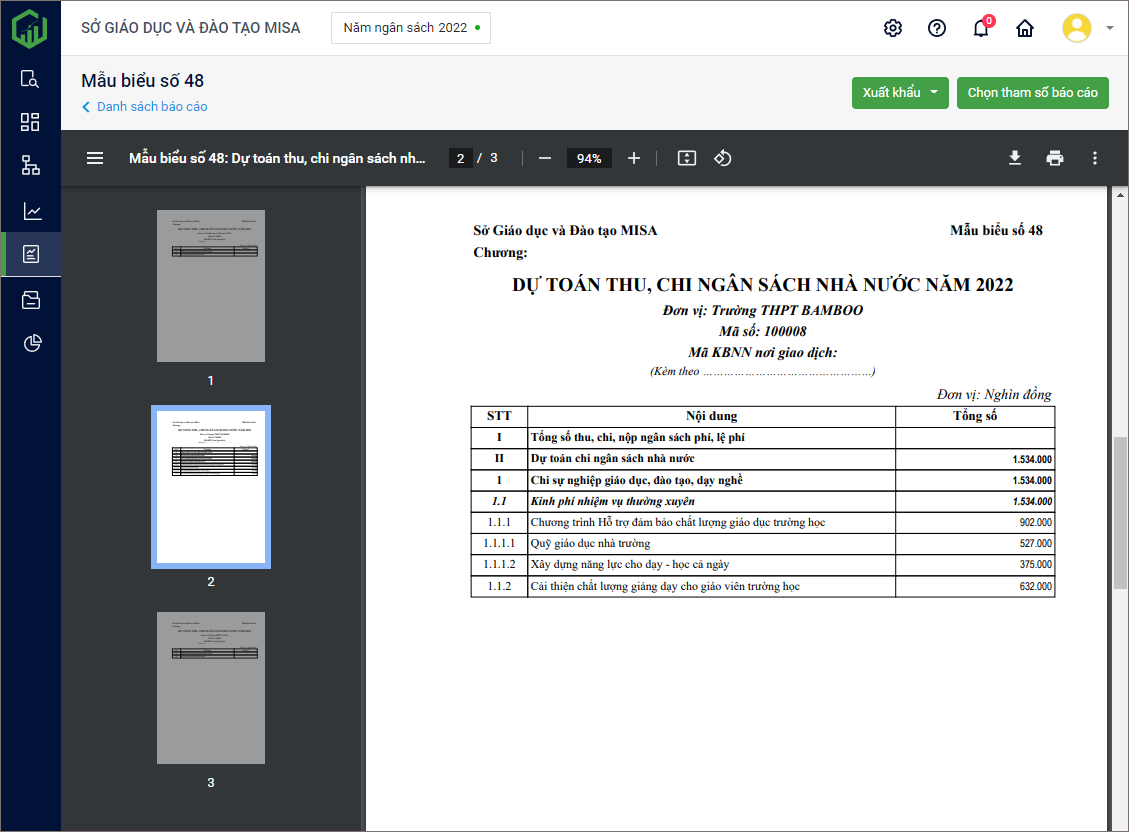Open the settings gear icon
Image resolution: width=1129 pixels, height=832 pixels.
coord(893,28)
